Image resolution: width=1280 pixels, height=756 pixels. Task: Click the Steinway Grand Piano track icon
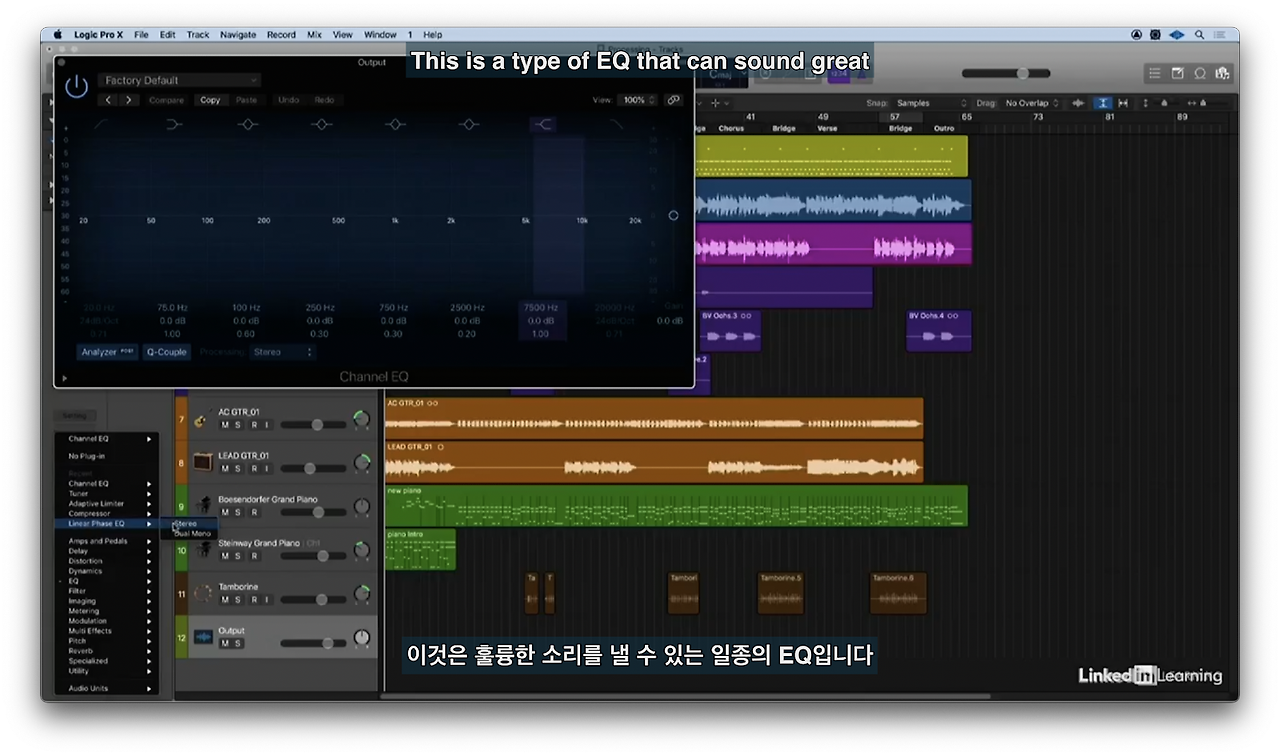coord(203,548)
